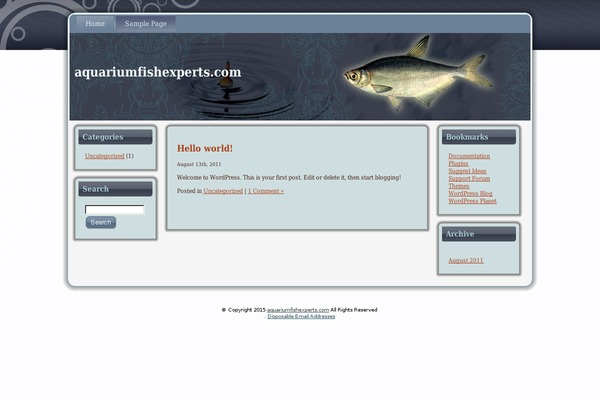Open Uncategorized link under the post

click(223, 191)
